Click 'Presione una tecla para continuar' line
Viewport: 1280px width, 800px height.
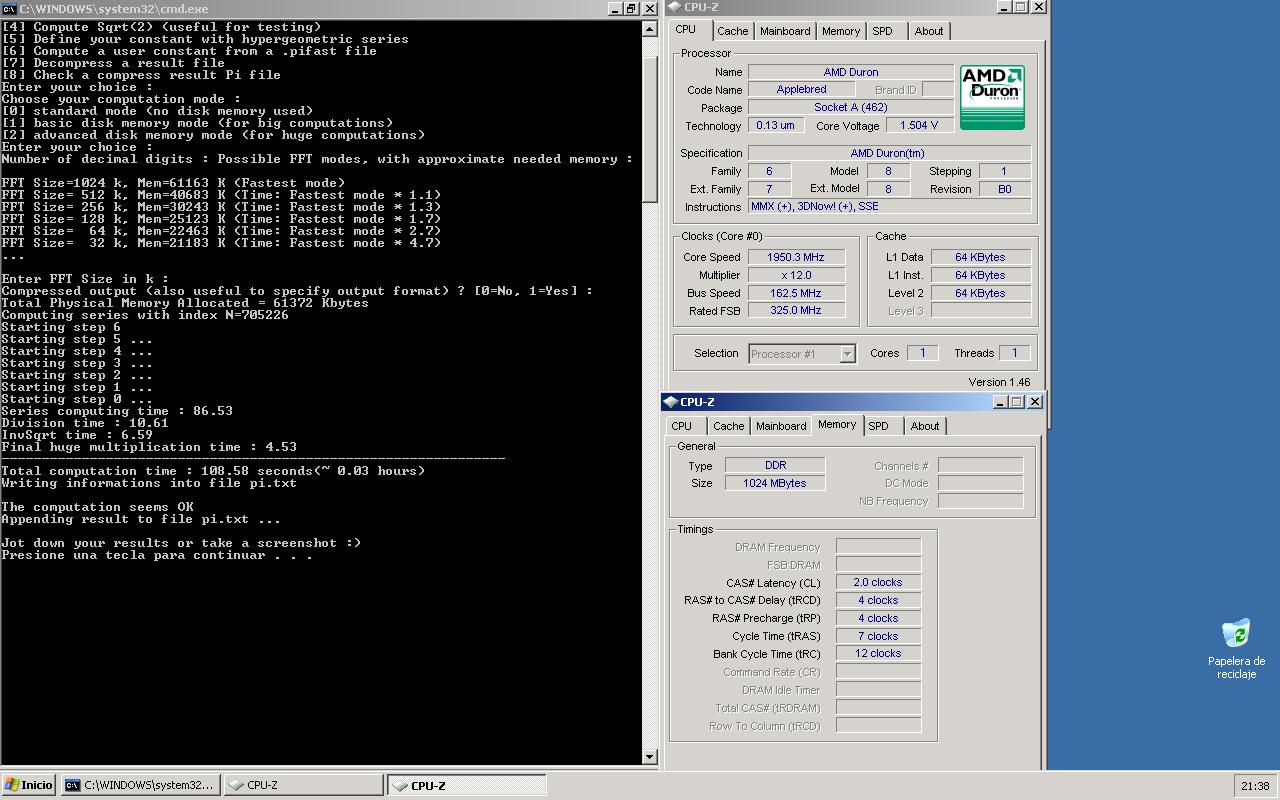click(x=157, y=555)
